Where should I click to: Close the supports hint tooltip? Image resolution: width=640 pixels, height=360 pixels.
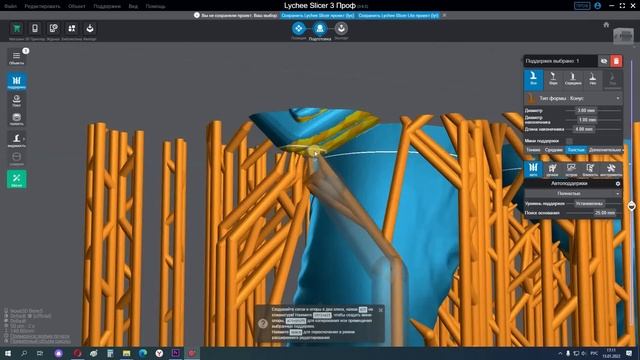(380, 310)
